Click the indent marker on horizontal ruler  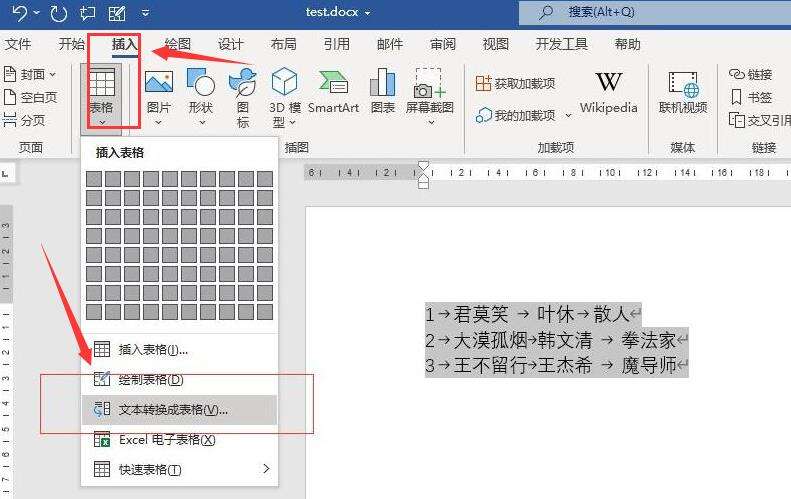(423, 175)
